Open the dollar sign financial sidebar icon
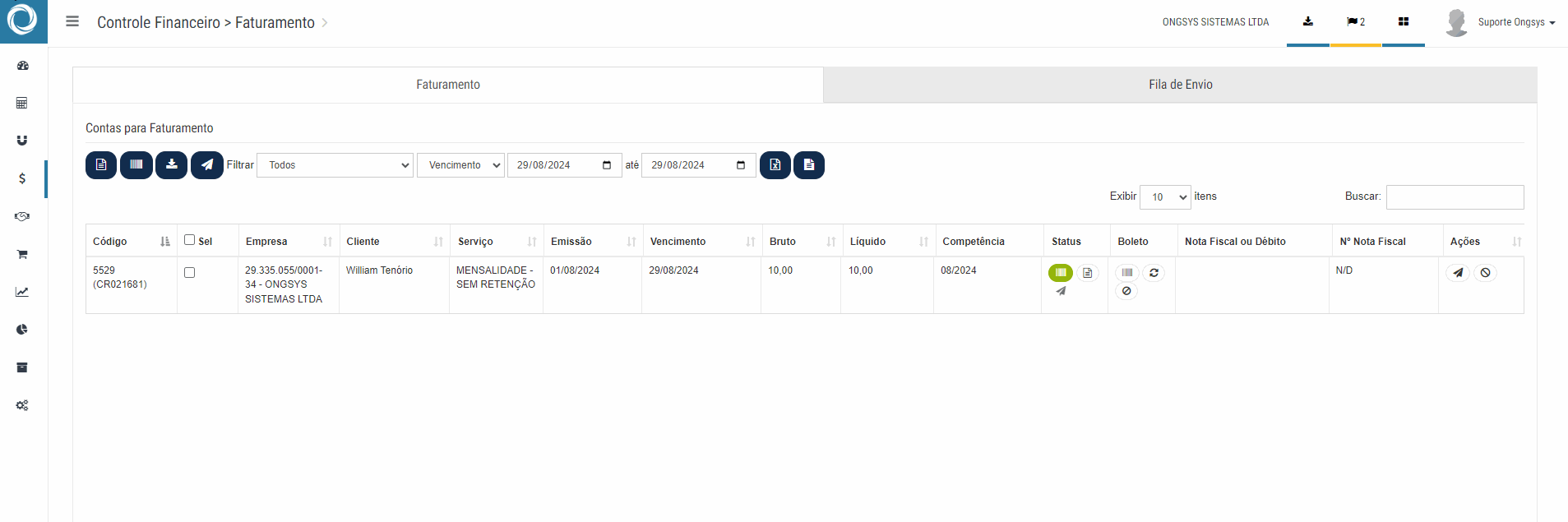Screen dimensions: 1568x522 click(22, 178)
